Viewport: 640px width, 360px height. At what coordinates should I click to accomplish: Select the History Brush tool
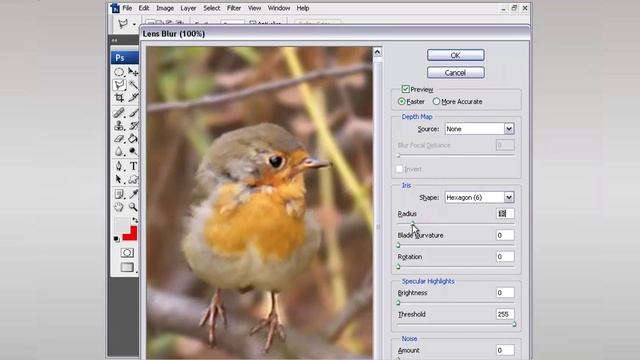(133, 126)
